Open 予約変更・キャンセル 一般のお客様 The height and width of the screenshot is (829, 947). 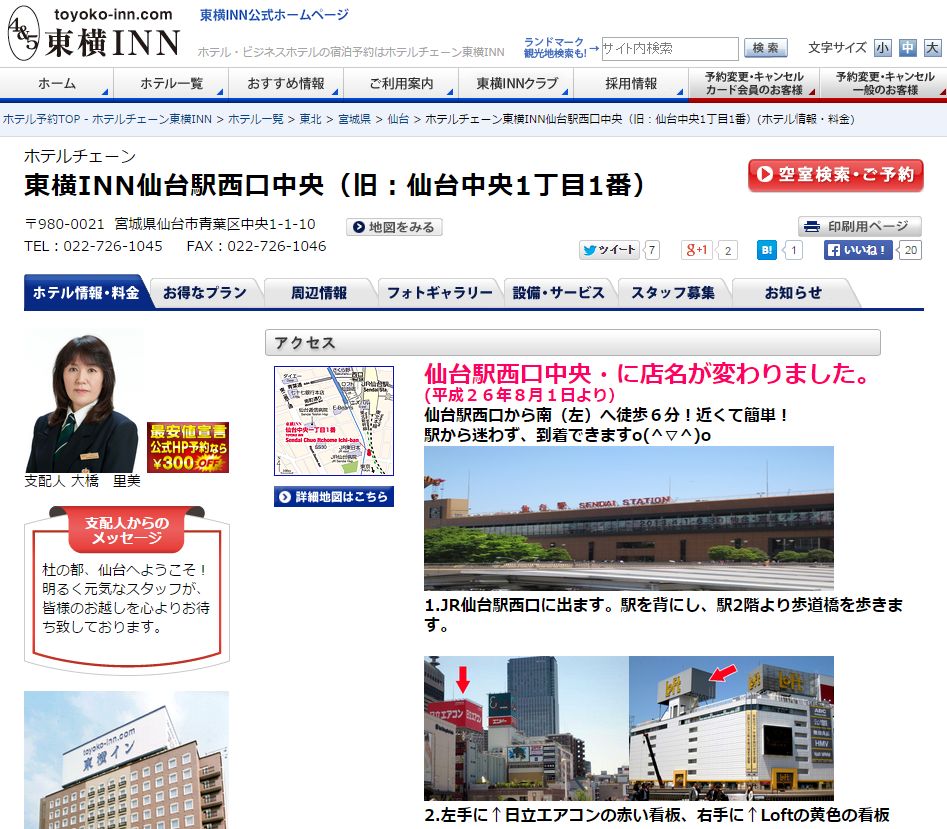click(x=884, y=83)
